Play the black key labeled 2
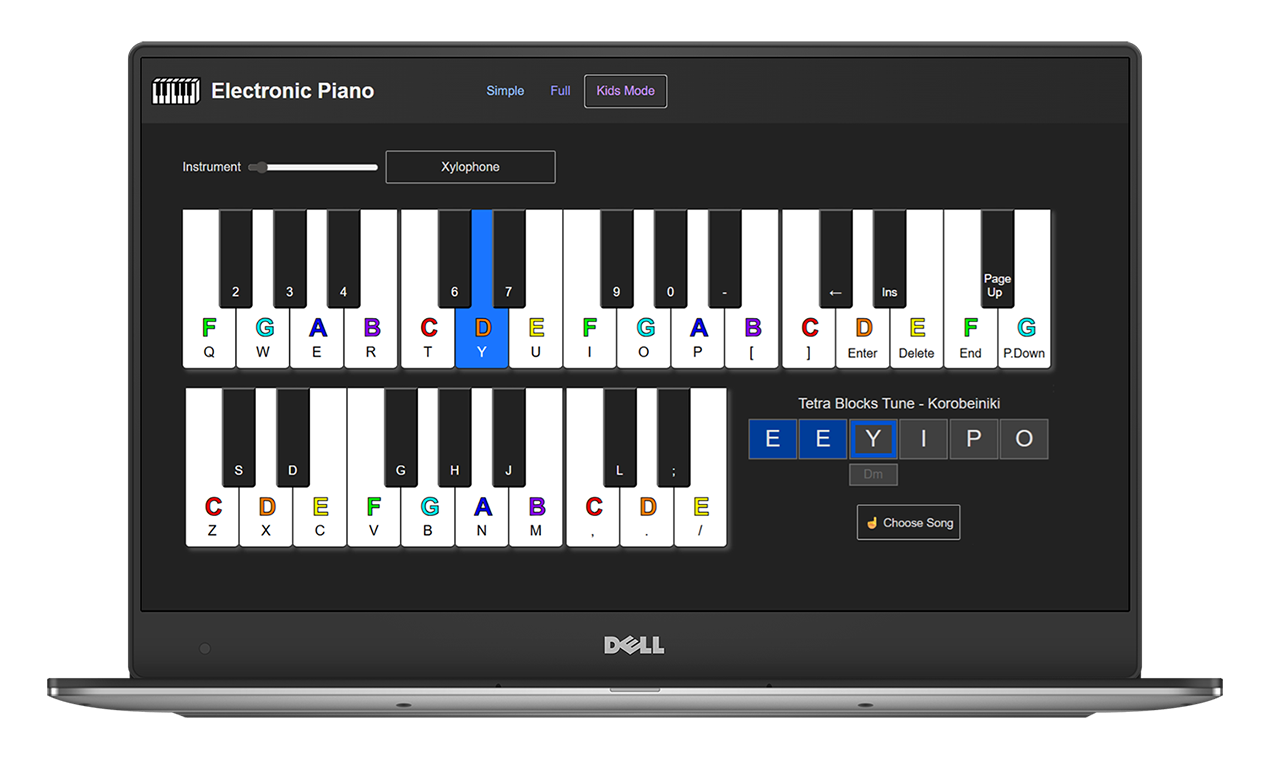 [236, 258]
